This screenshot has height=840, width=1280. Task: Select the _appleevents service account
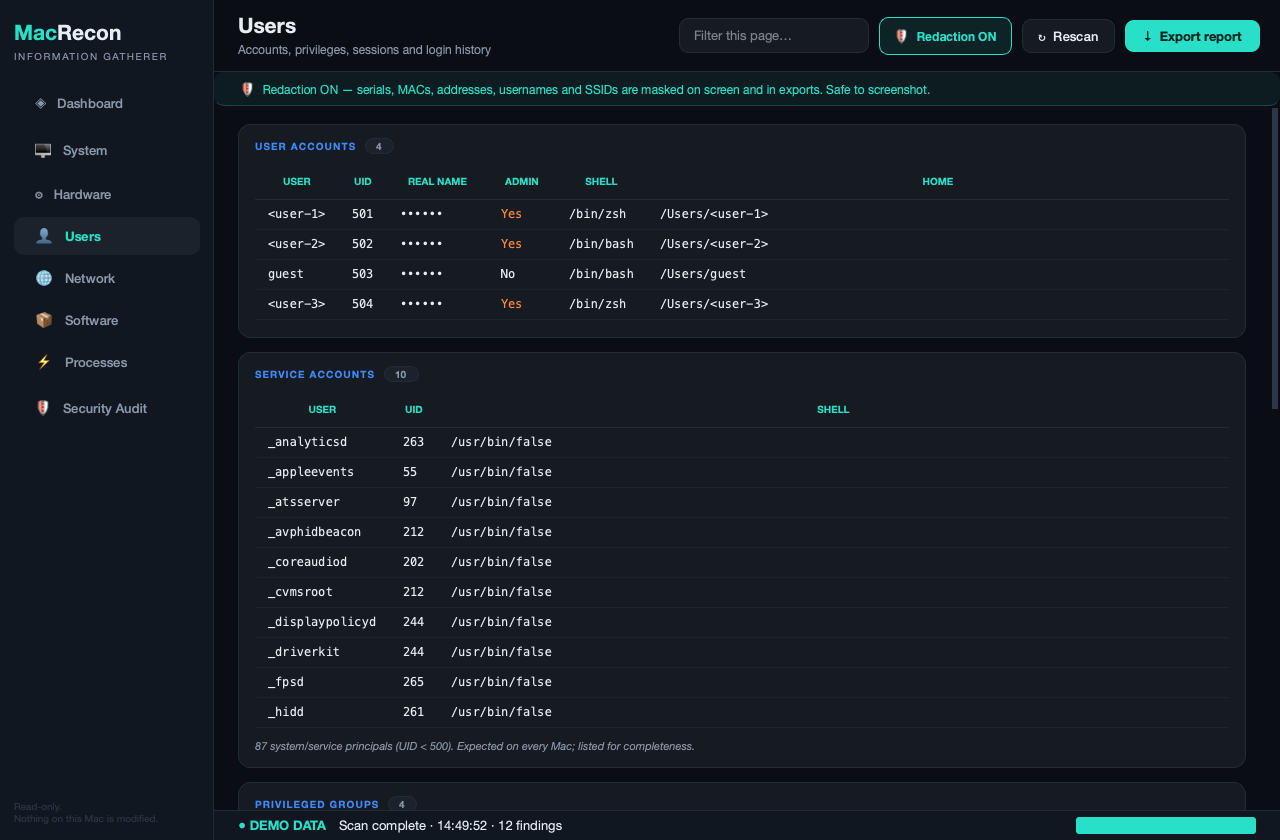311,472
